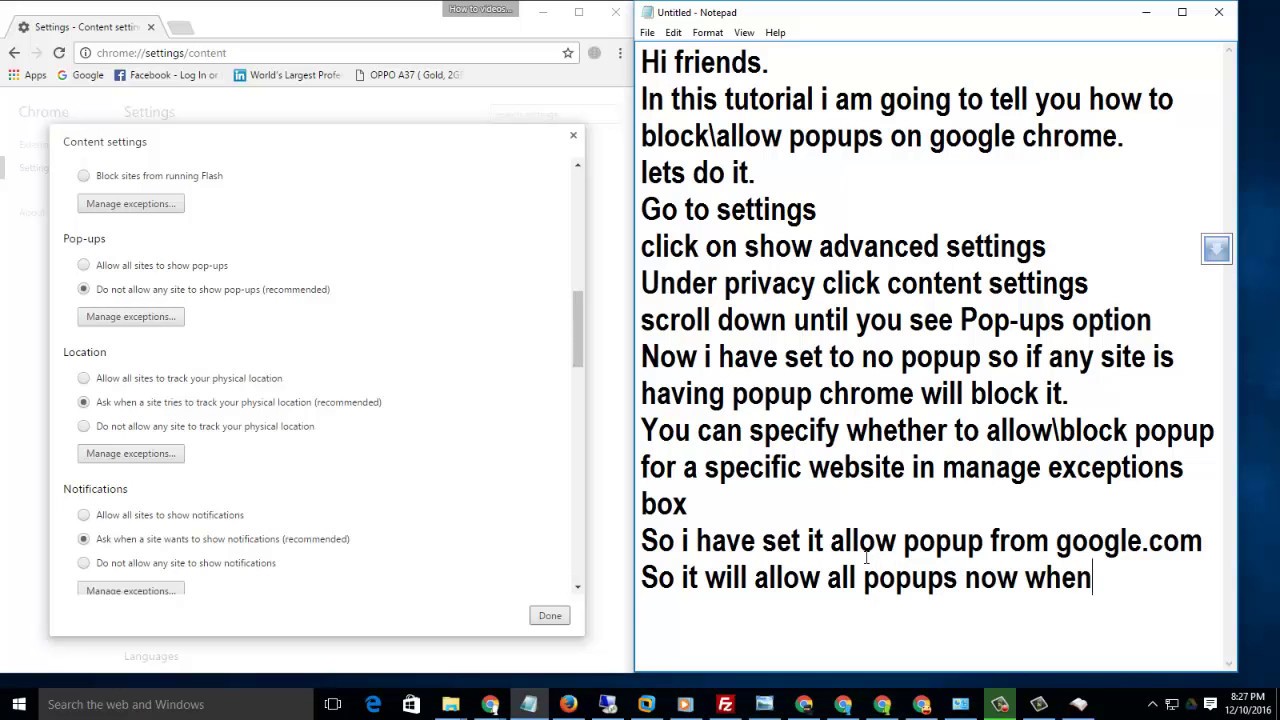Open a new Chrome tab

[179, 27]
